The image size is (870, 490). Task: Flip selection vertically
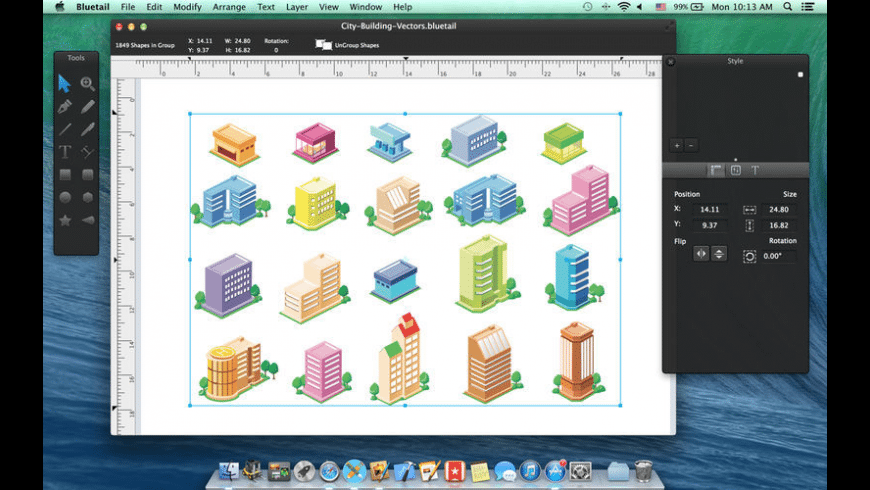tap(719, 254)
